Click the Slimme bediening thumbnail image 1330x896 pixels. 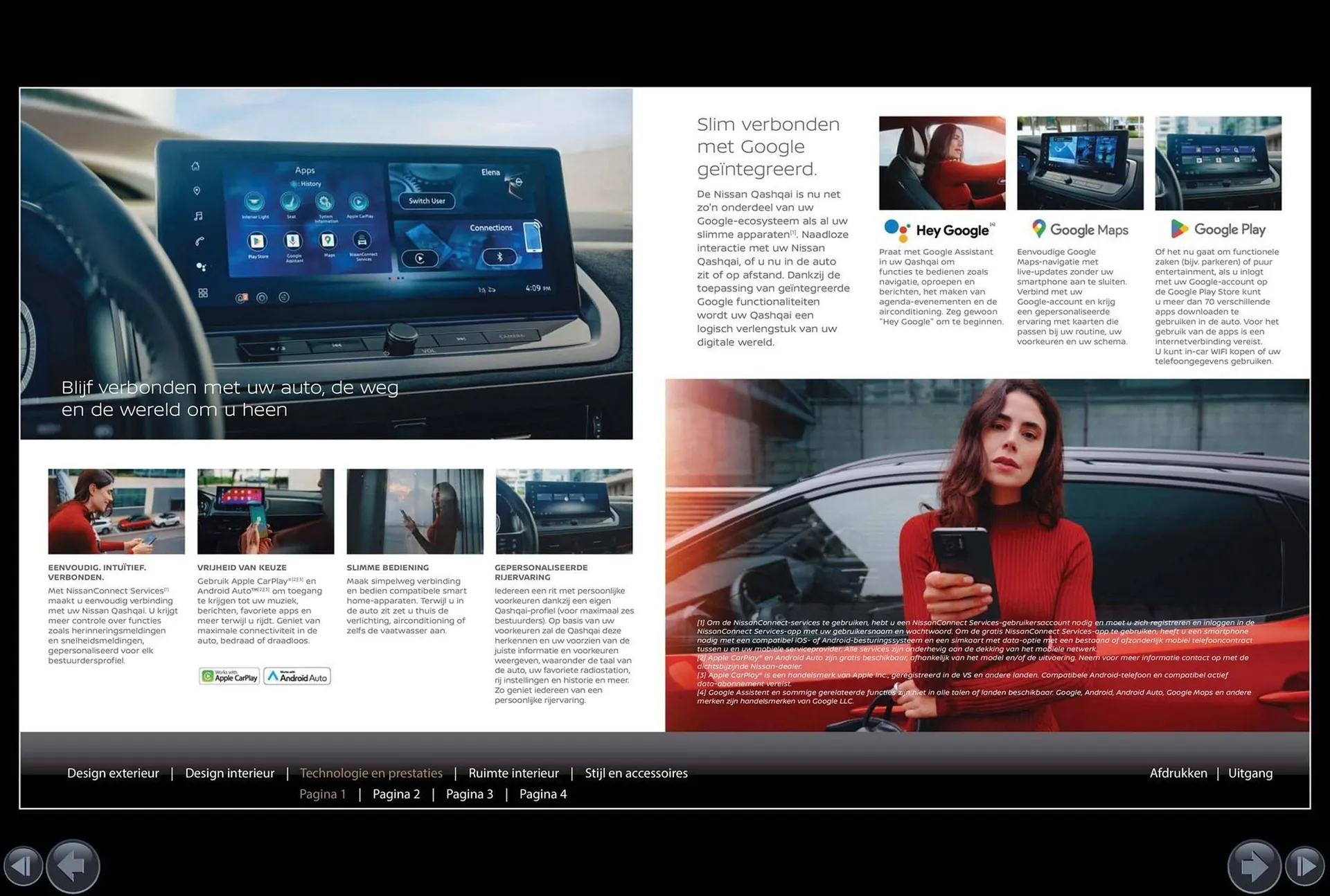pos(415,511)
